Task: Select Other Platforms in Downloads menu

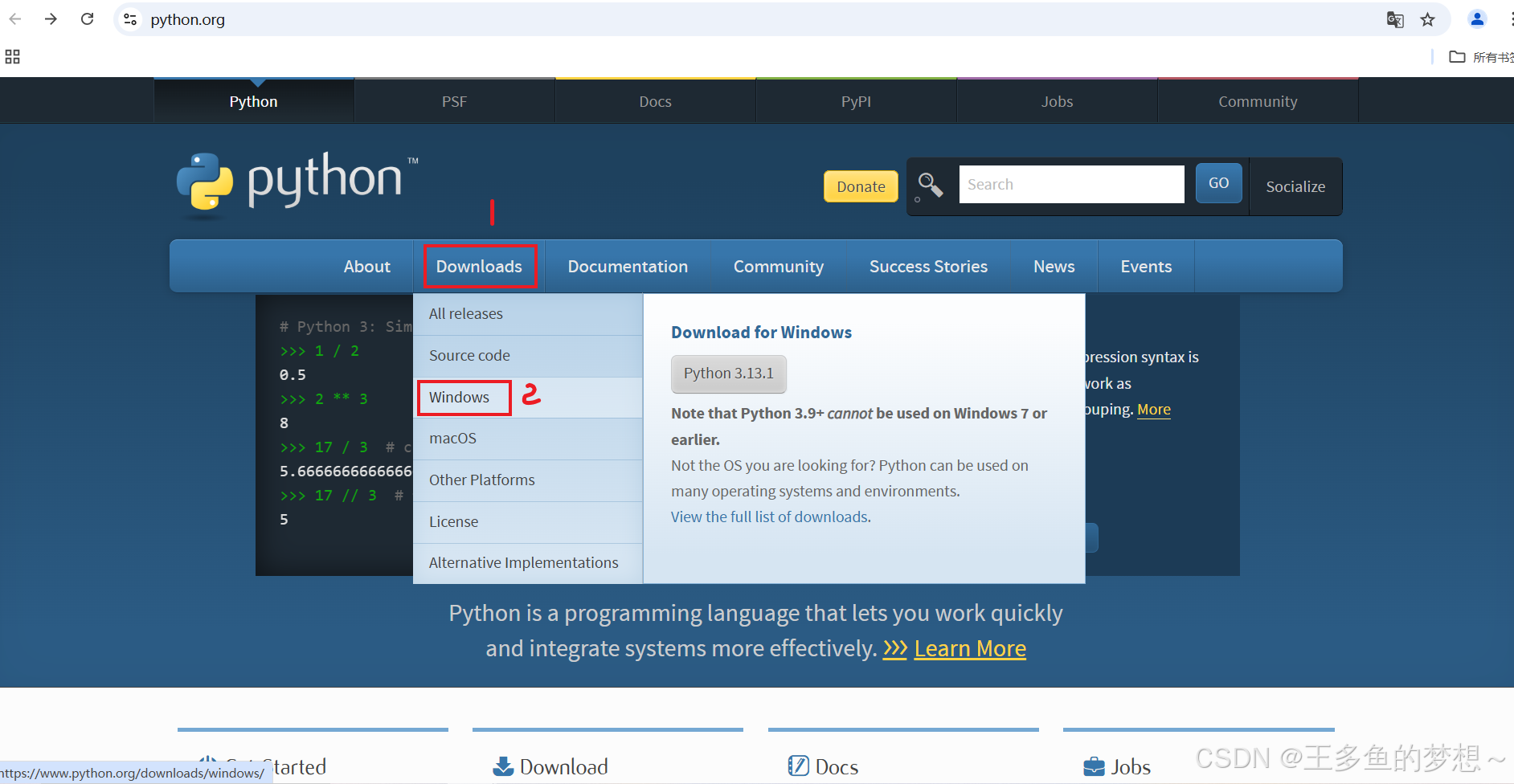Action: (528, 480)
